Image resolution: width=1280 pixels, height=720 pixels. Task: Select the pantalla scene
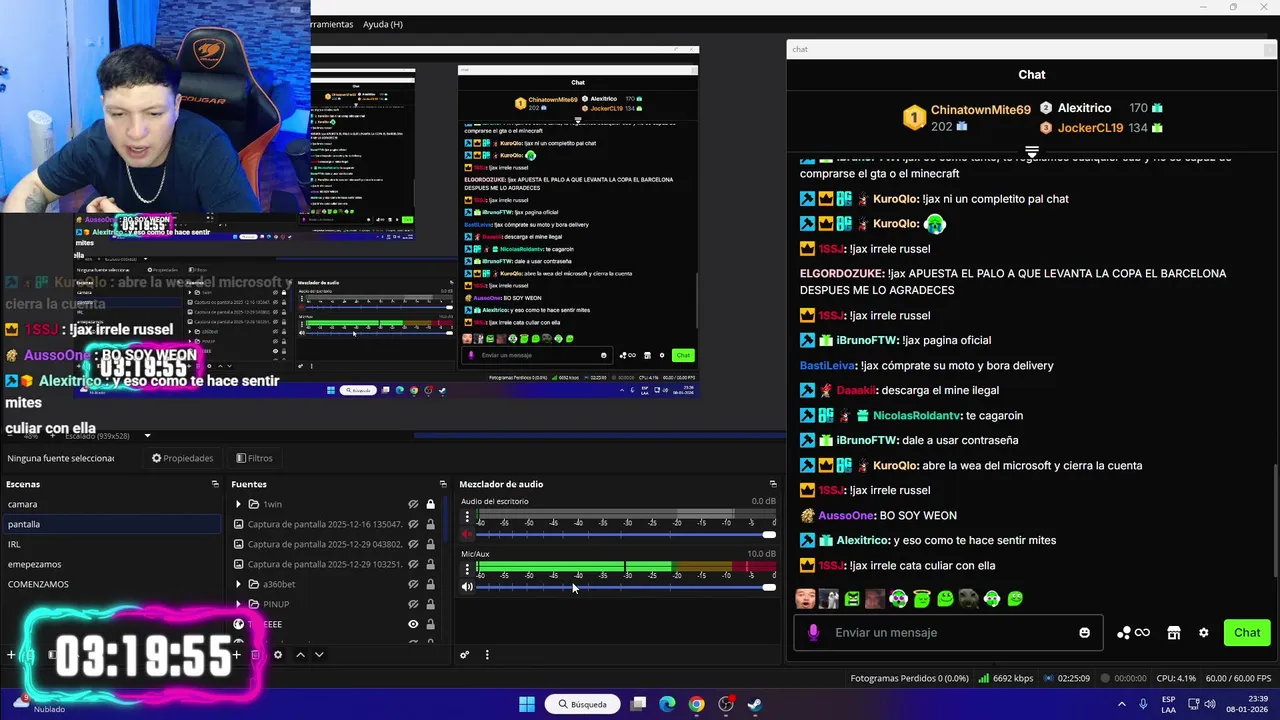pyautogui.click(x=111, y=524)
